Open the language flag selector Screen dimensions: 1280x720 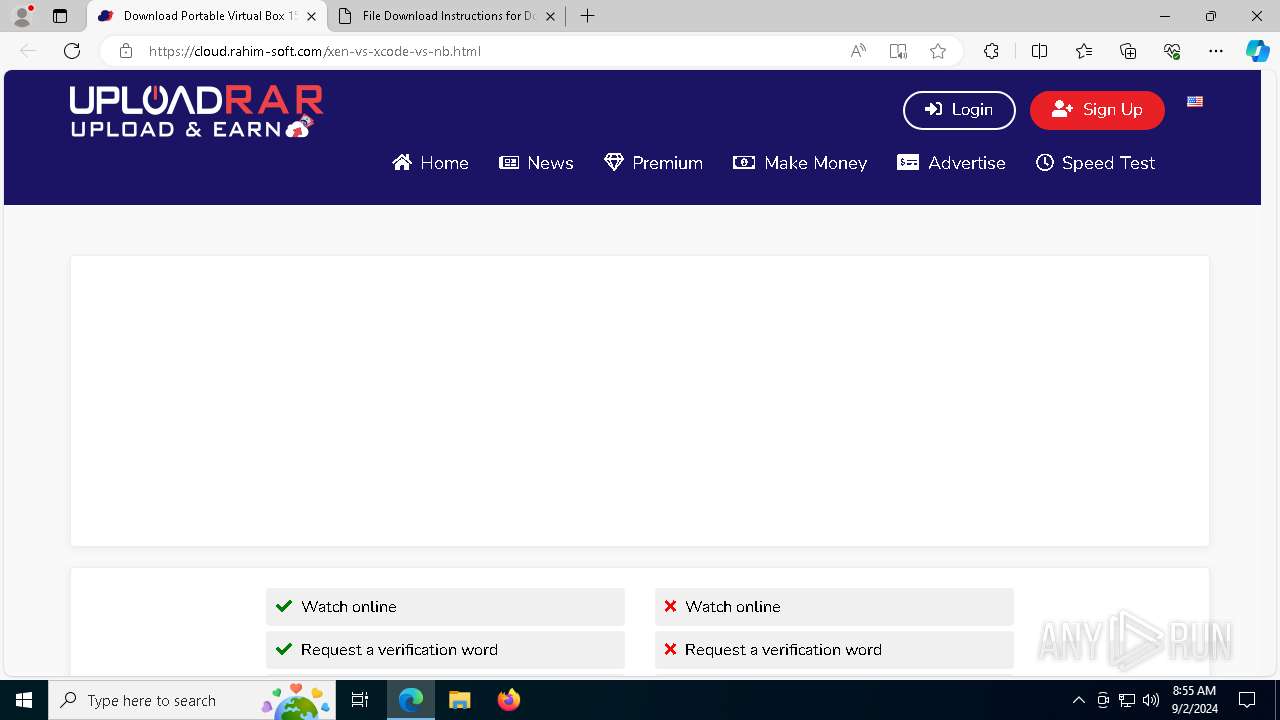pos(1195,101)
